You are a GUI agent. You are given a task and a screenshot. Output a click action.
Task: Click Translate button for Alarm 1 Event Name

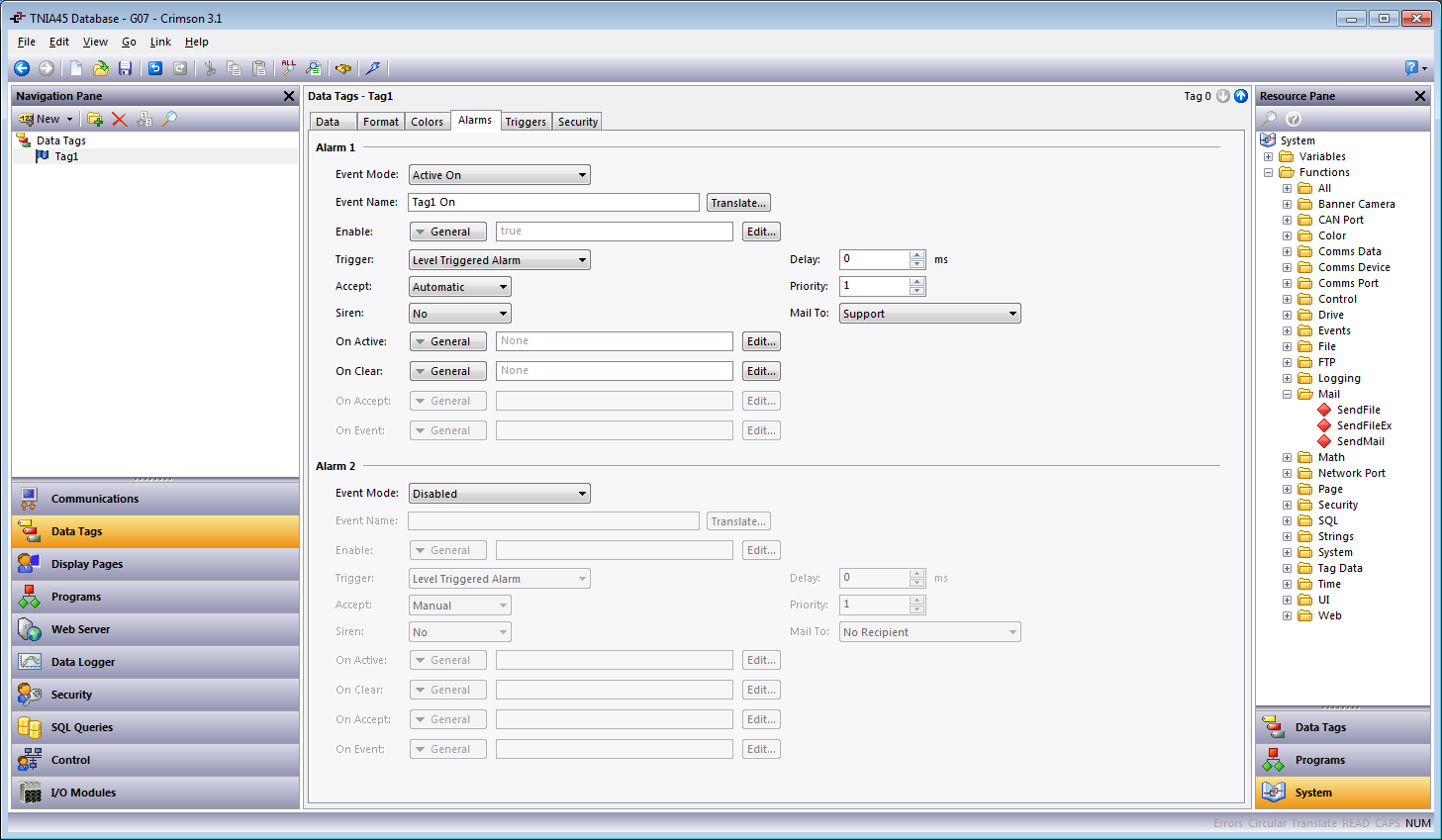[738, 203]
